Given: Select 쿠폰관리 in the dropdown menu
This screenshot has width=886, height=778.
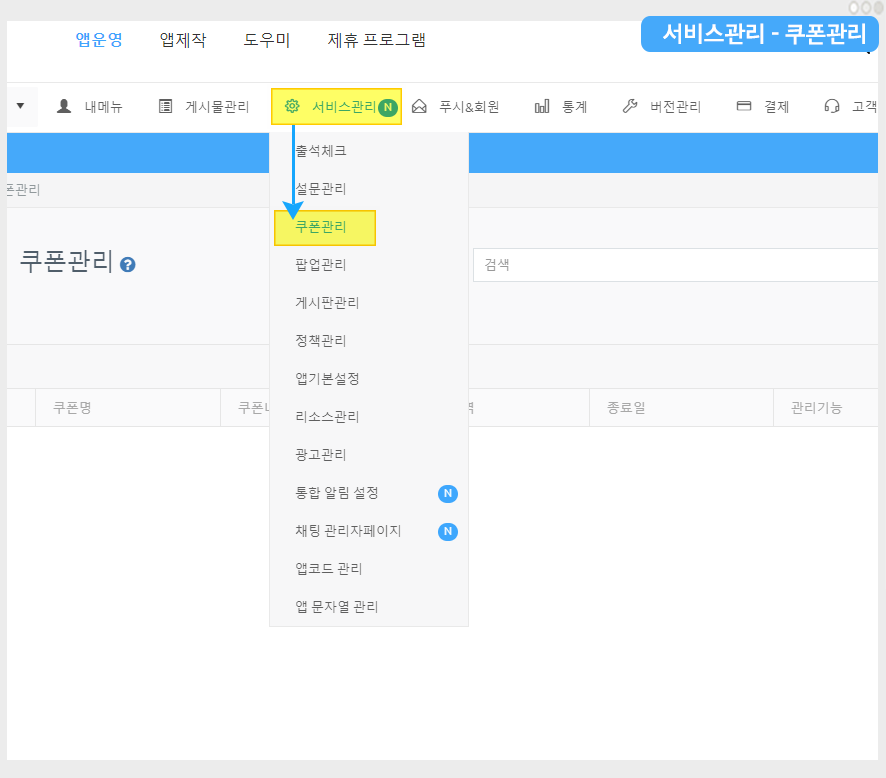Looking at the screenshot, I should (321, 227).
